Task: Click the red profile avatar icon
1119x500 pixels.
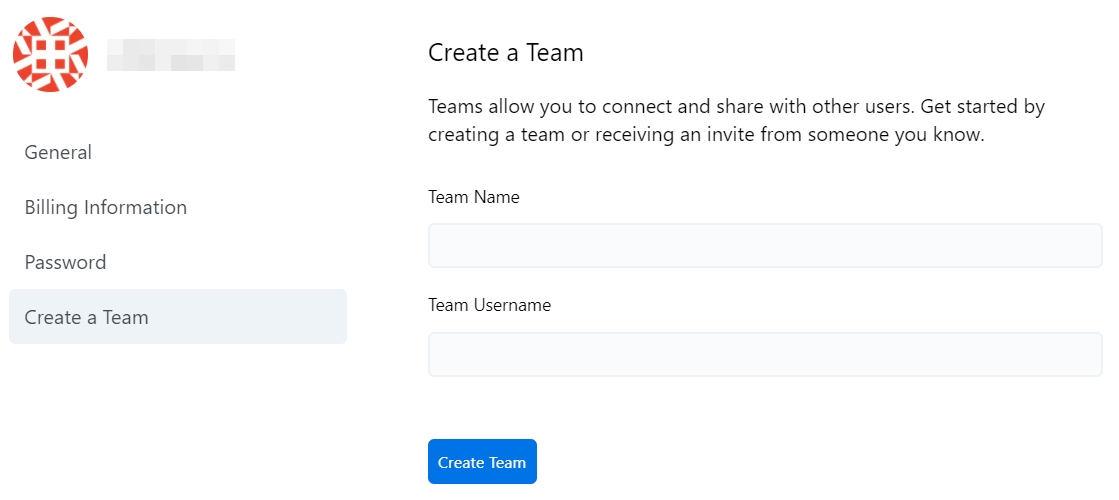Action: (x=50, y=55)
